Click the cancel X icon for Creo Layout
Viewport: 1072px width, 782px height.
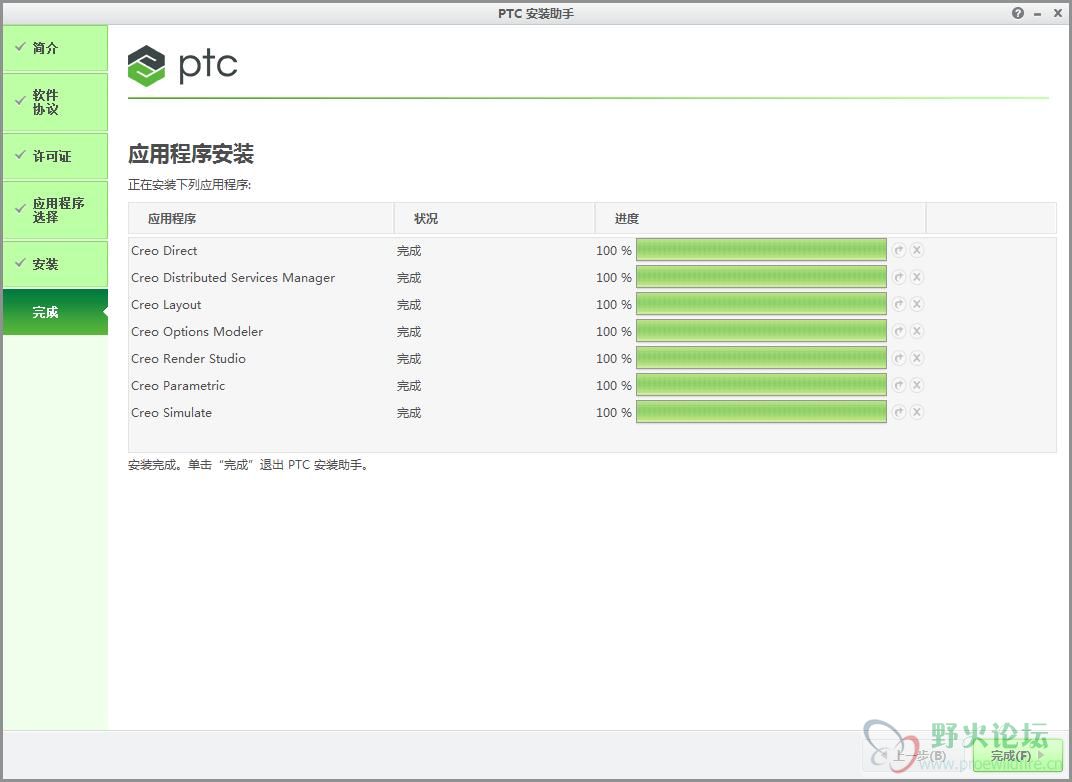[x=917, y=304]
